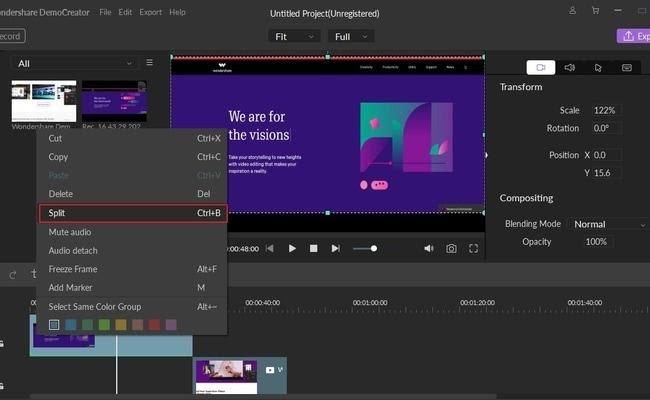Open the cursor properties tab
The width and height of the screenshot is (650, 400).
[x=598, y=68]
